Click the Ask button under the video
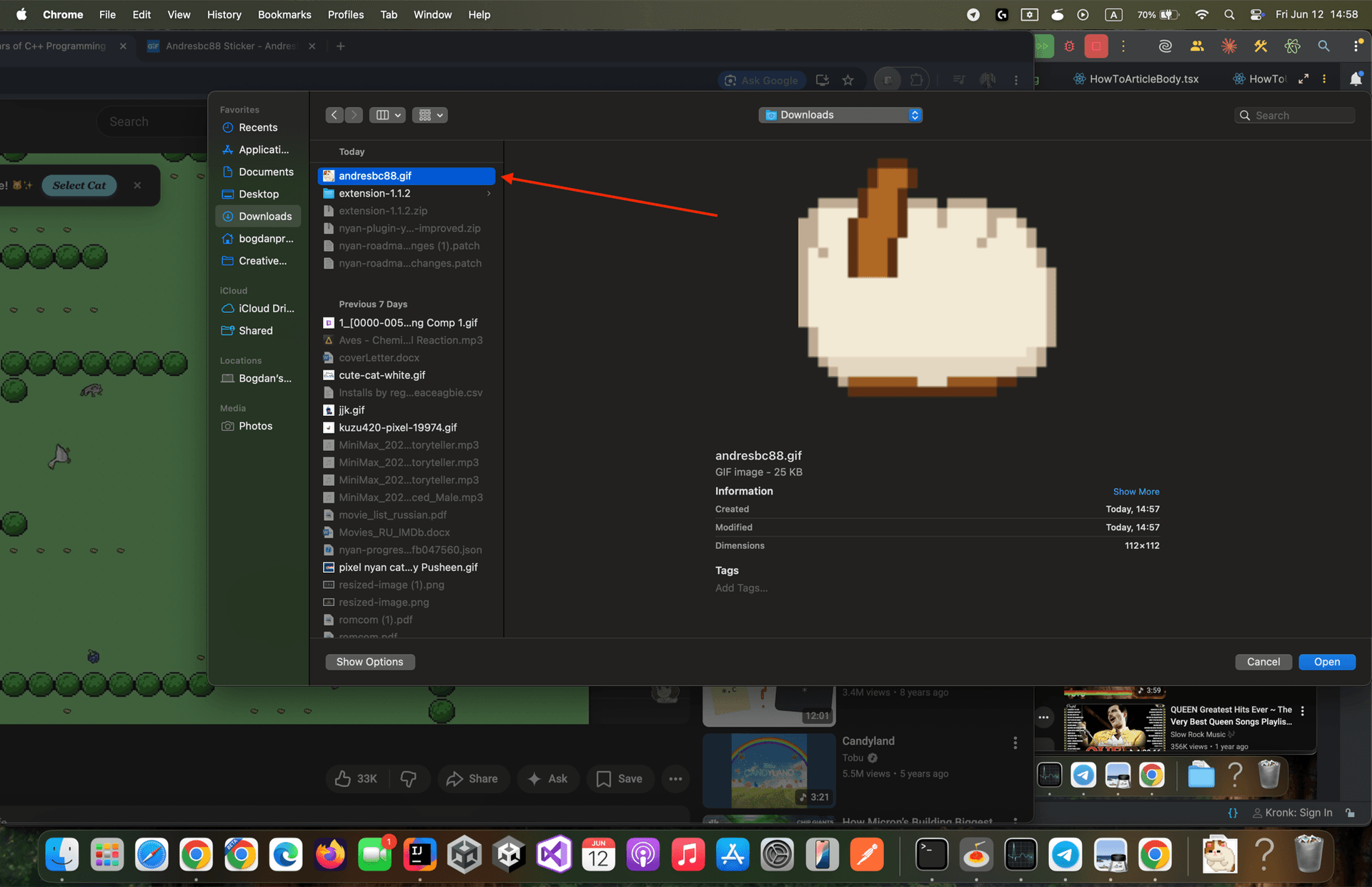The image size is (1372, 887). pos(548,778)
